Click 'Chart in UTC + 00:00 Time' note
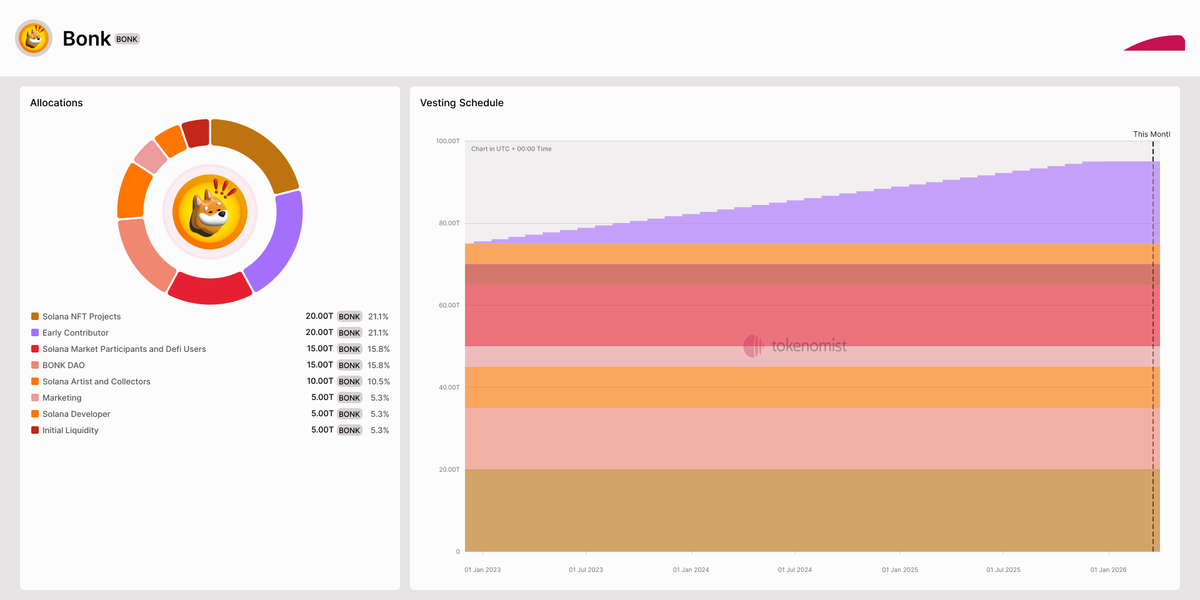Viewport: 1200px width, 600px height. tap(511, 149)
